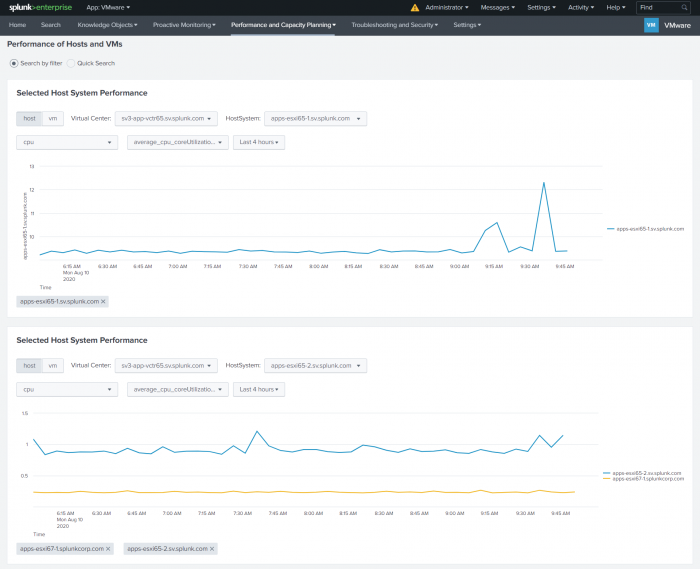
Task: Click the VMware app name label
Action: tap(677, 25)
